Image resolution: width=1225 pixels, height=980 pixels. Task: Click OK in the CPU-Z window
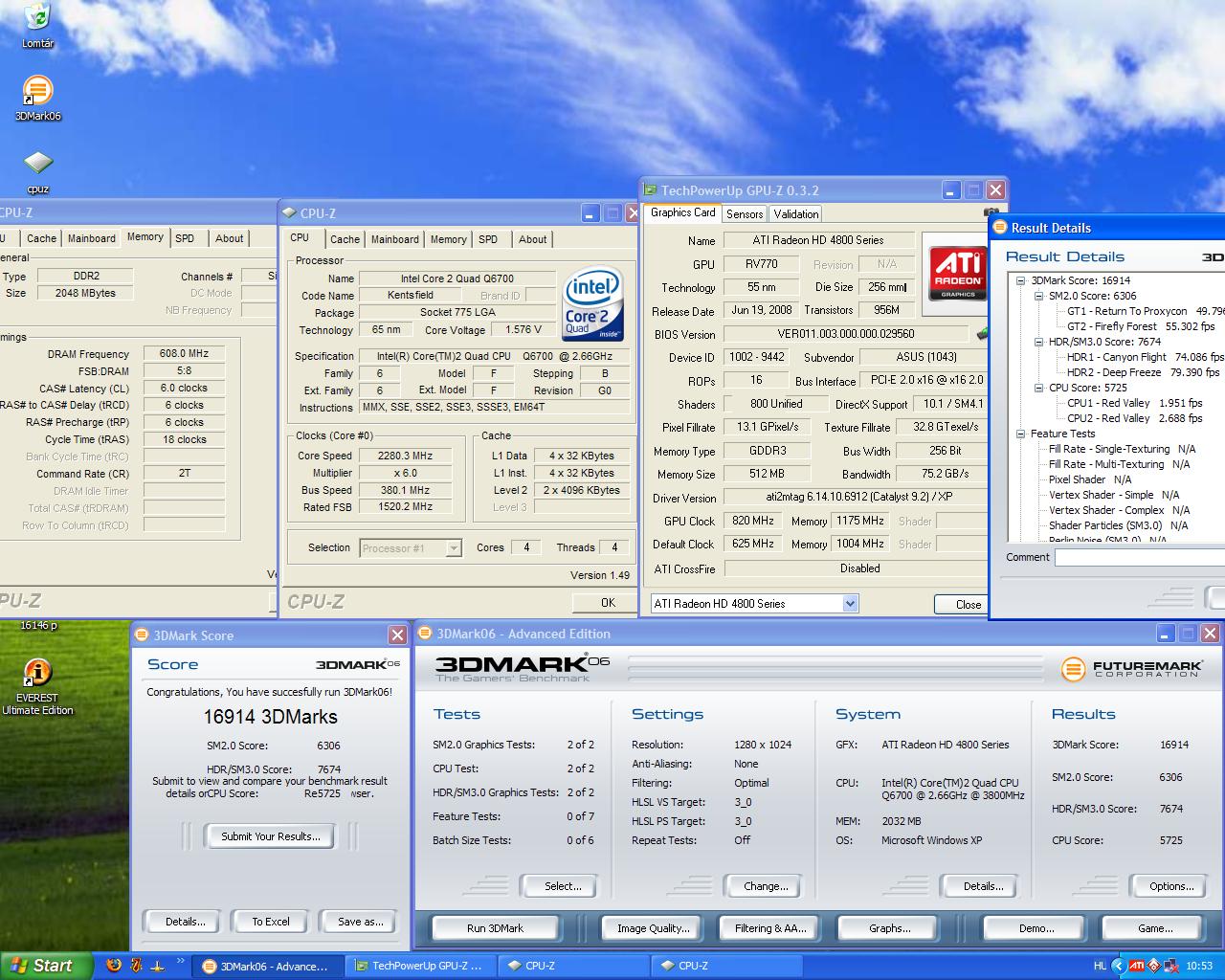click(x=608, y=603)
